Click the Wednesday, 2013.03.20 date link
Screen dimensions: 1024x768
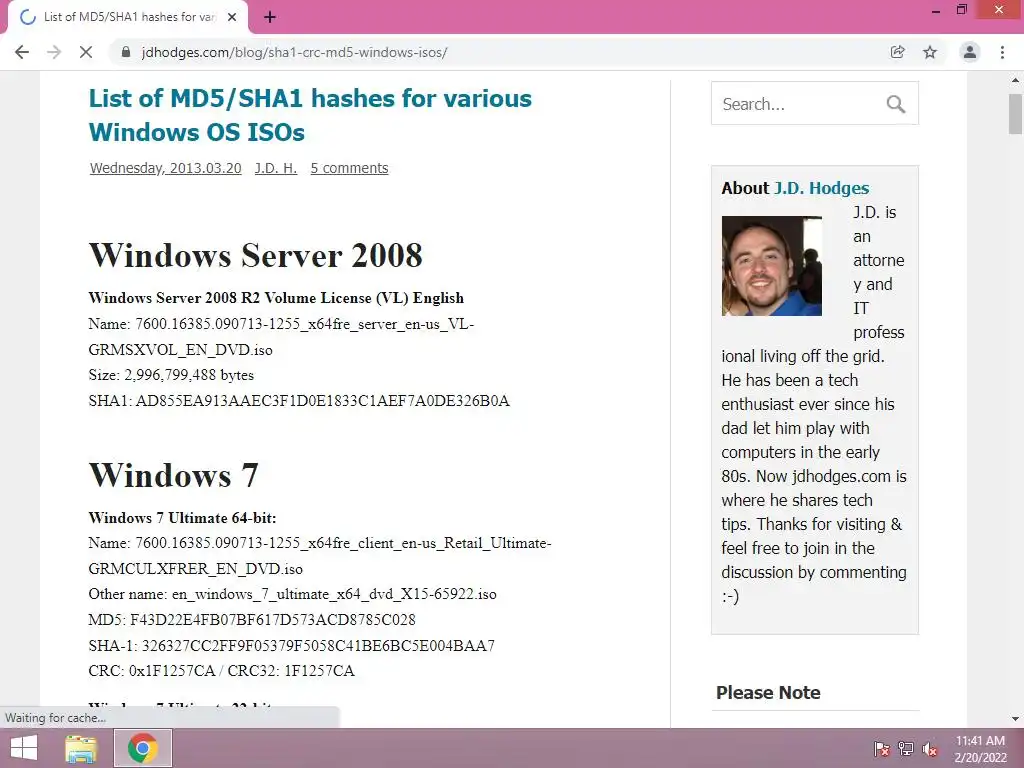tap(165, 168)
